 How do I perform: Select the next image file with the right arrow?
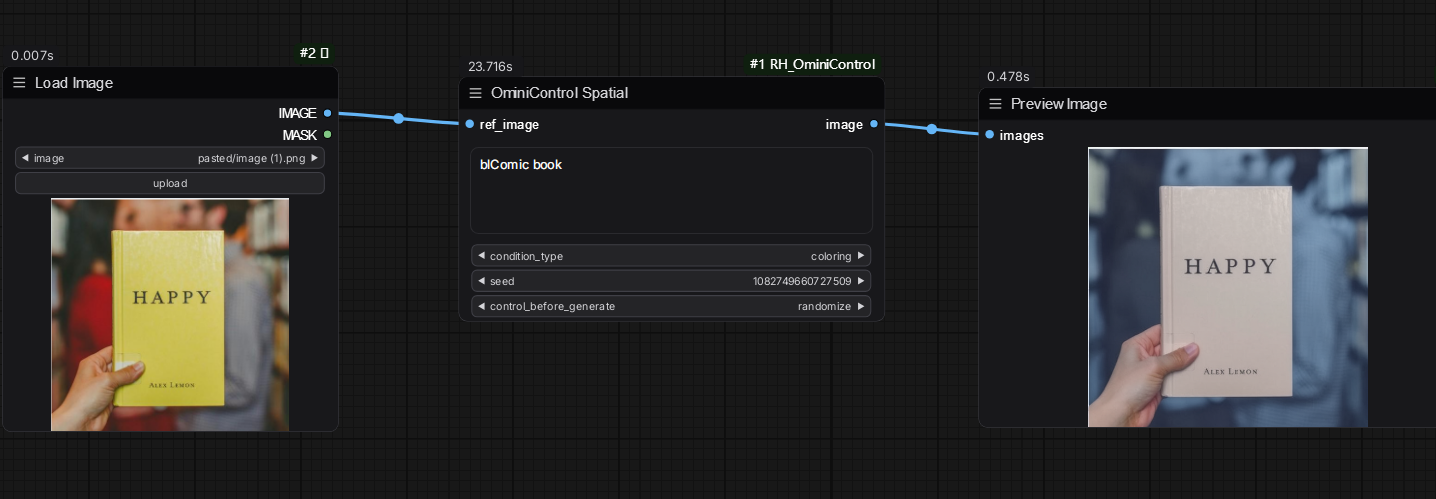click(315, 158)
